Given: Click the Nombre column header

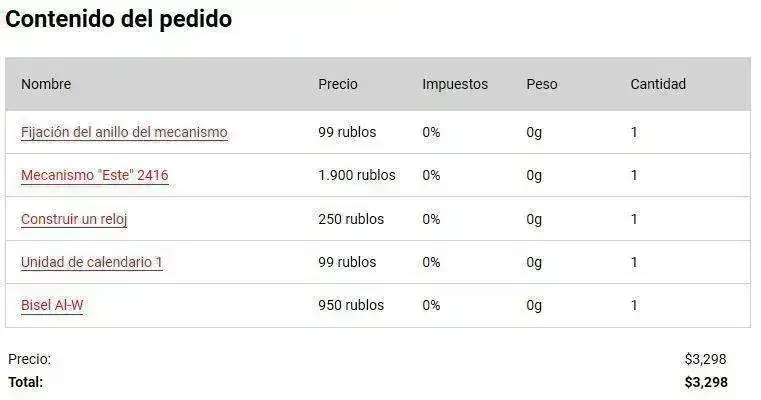Looking at the screenshot, I should coord(46,84).
